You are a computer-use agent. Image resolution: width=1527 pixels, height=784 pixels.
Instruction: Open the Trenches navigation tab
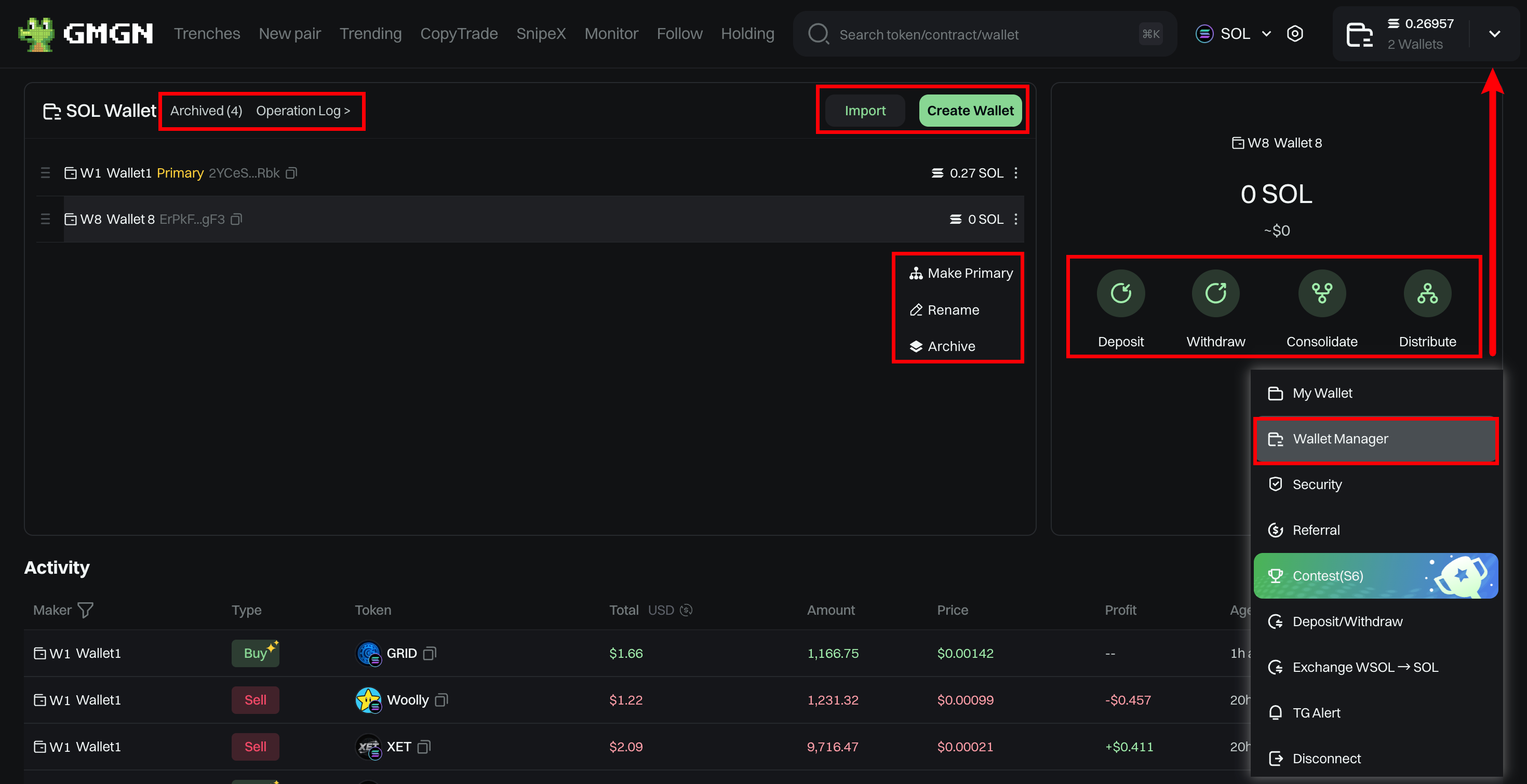click(206, 34)
